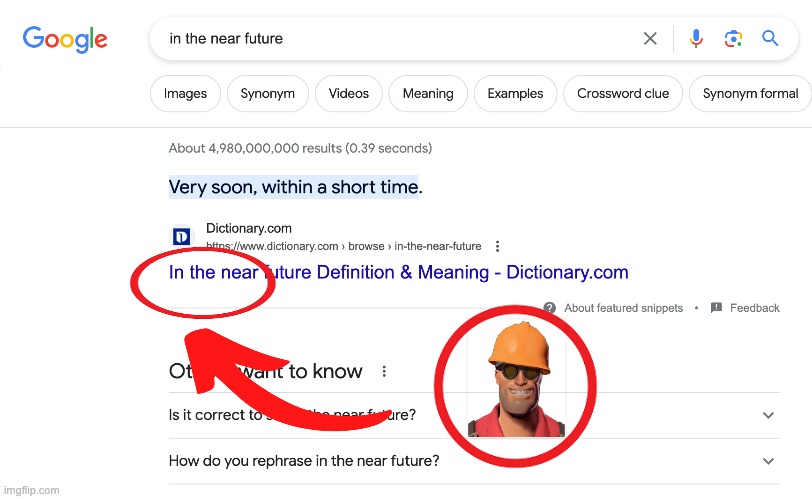812x499 pixels.
Task: Open Google Lens camera search
Action: point(733,38)
